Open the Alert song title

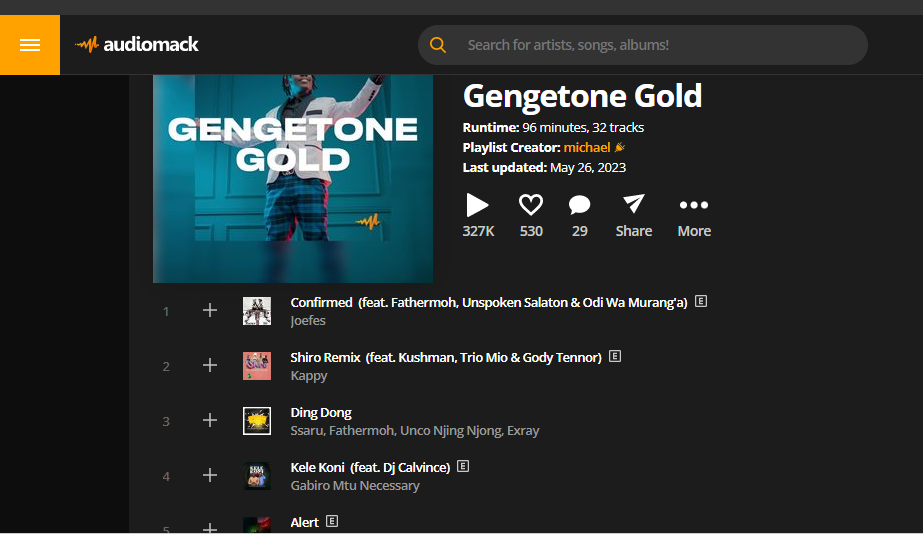304,522
